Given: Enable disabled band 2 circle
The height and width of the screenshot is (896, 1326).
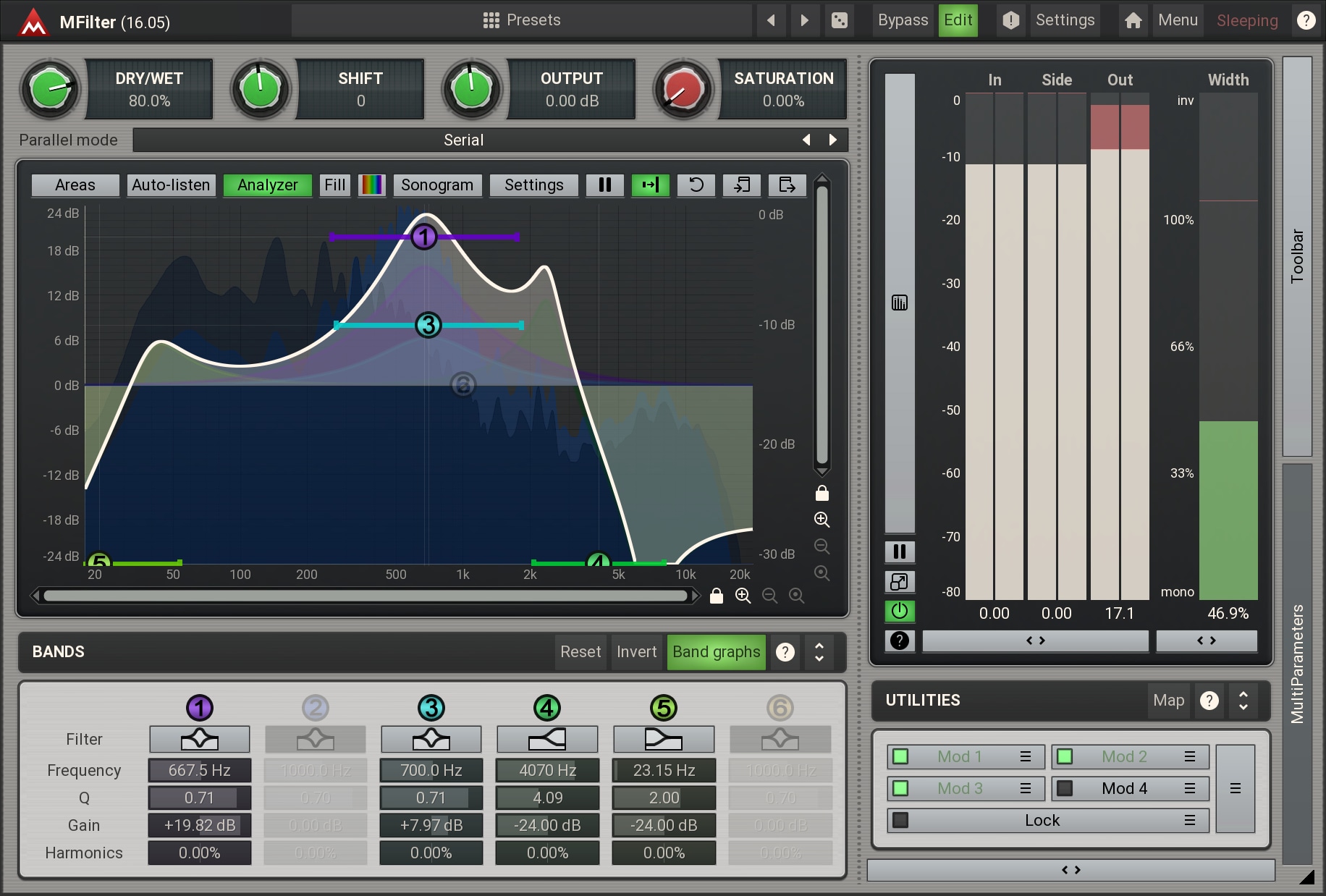Looking at the screenshot, I should [x=316, y=708].
